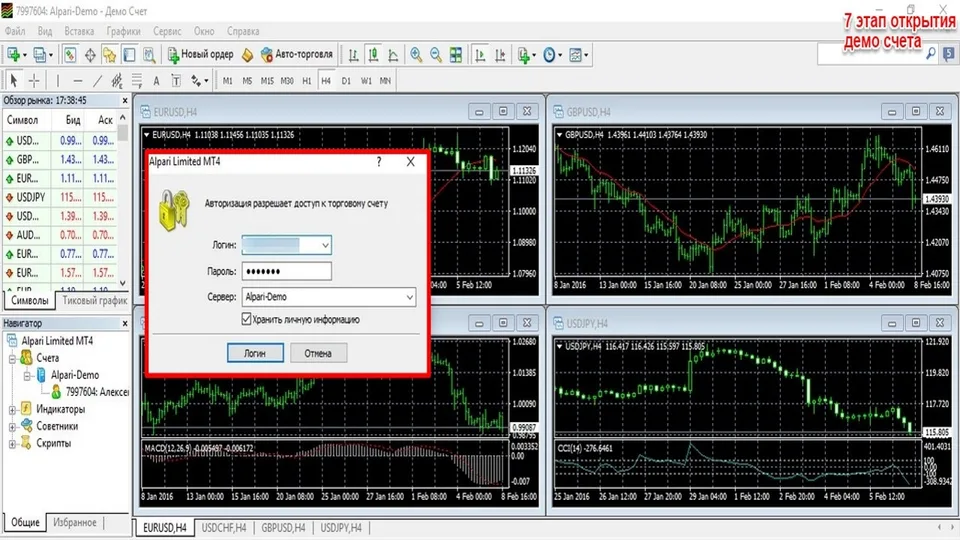Open the Логин account dropdown
Image resolution: width=960 pixels, height=540 pixels.
point(325,246)
